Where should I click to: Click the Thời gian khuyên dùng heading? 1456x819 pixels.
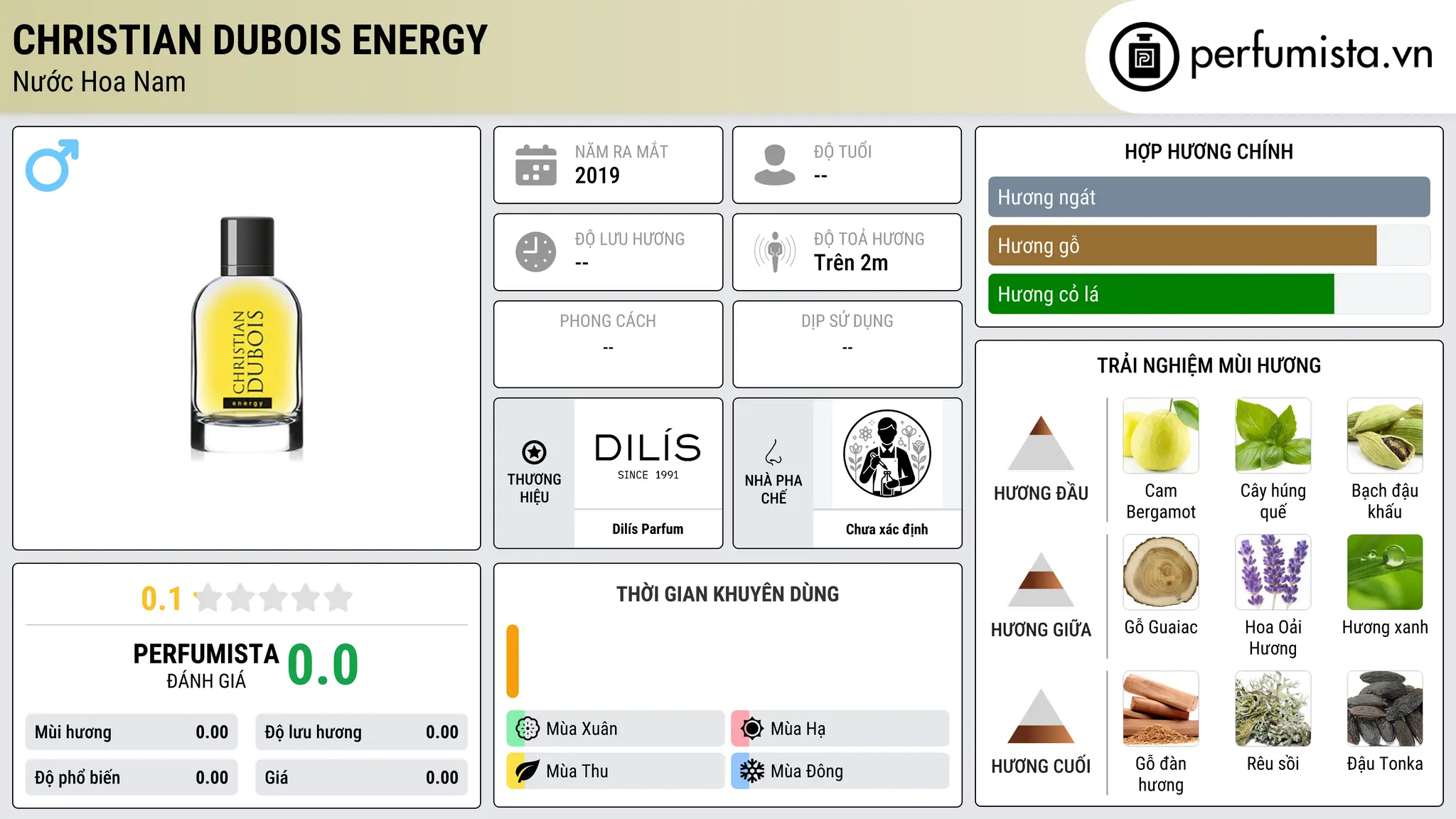point(727,594)
